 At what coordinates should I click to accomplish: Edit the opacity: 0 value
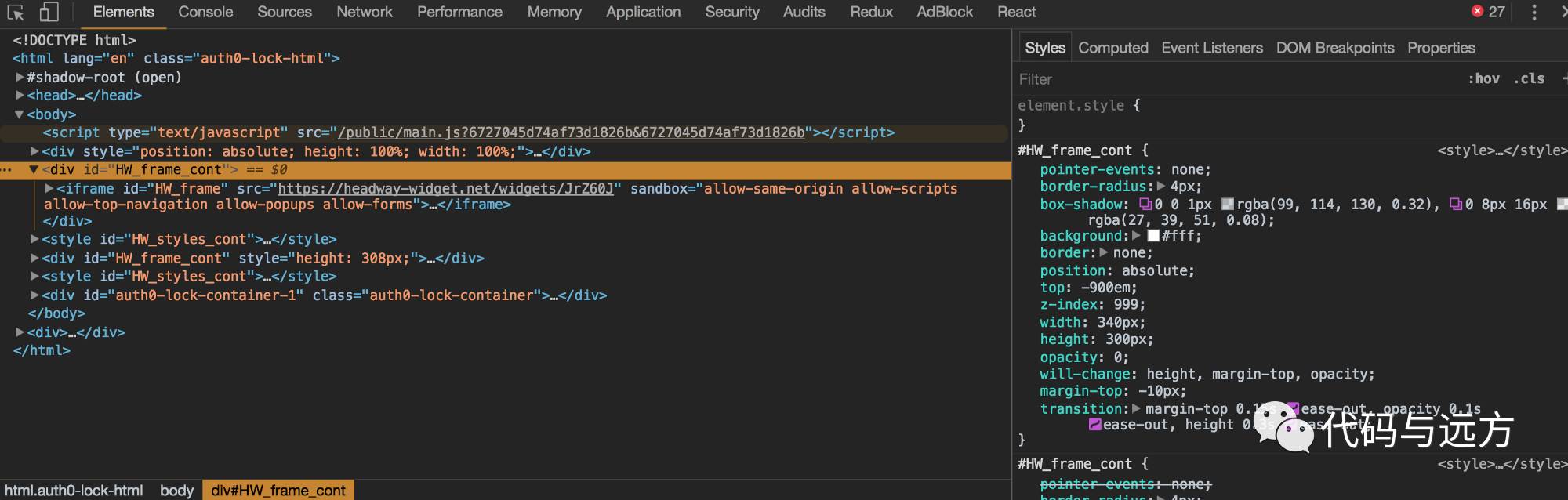(x=1118, y=357)
